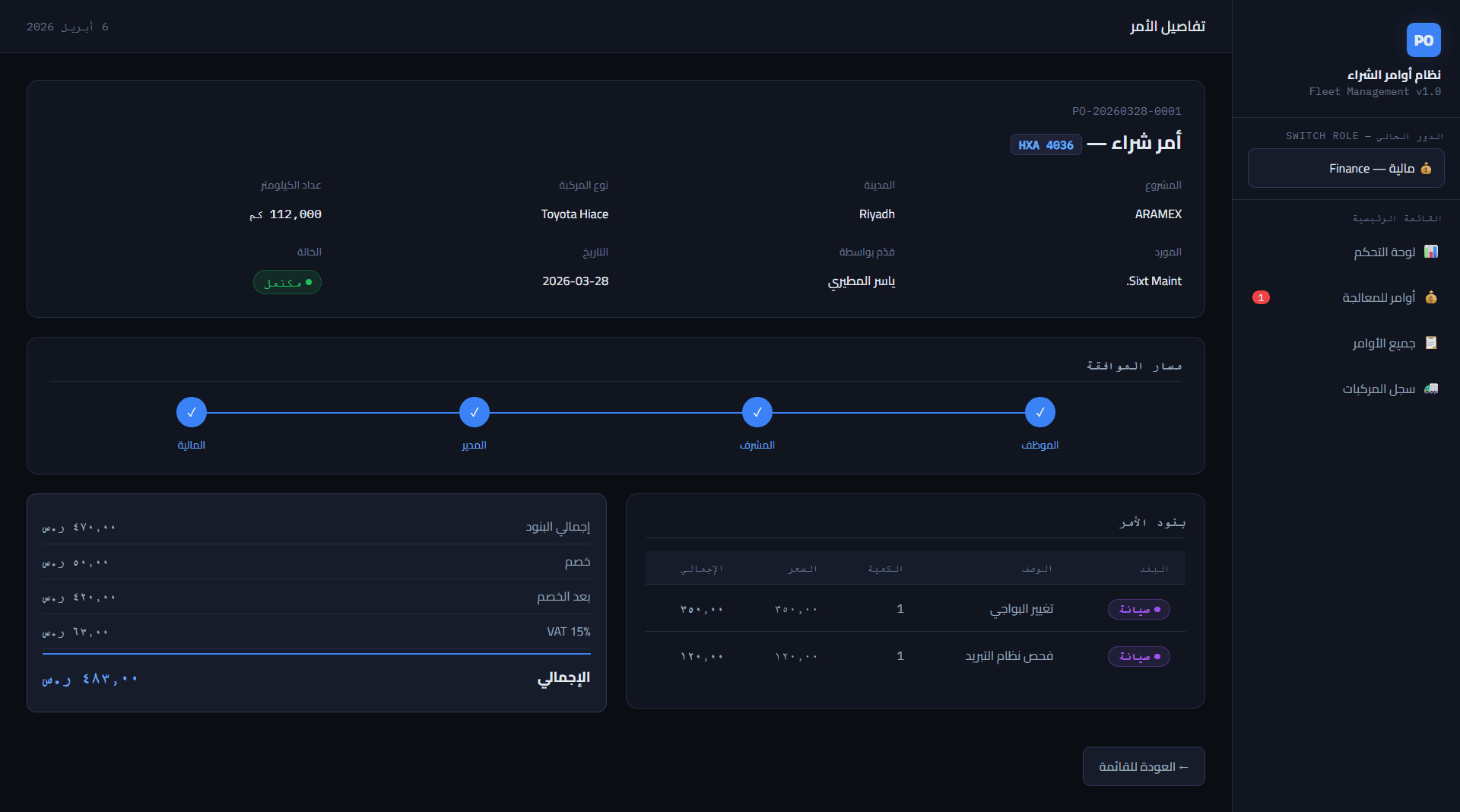Open جميع الأوامر all orders menu item
1460x812 pixels.
pos(1383,343)
